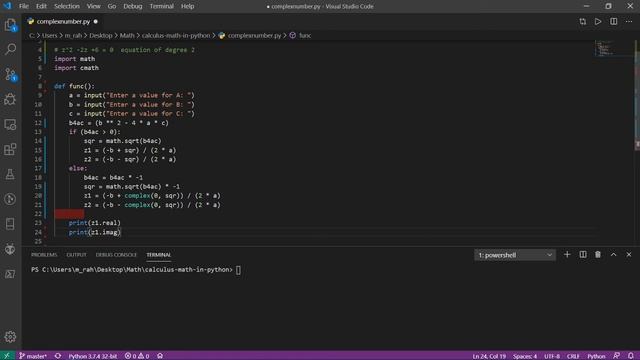Open the Git graph circle icon in activity bar
Viewport: 640px width, 360px height.
(10, 199)
